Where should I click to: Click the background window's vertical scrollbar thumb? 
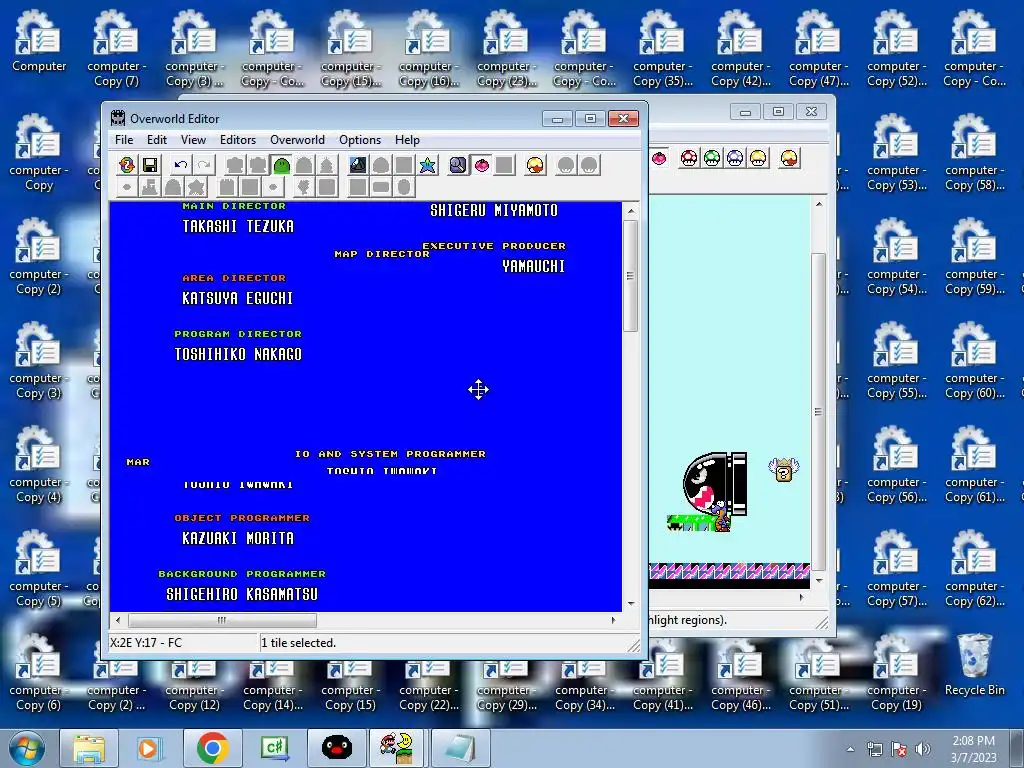tap(818, 411)
